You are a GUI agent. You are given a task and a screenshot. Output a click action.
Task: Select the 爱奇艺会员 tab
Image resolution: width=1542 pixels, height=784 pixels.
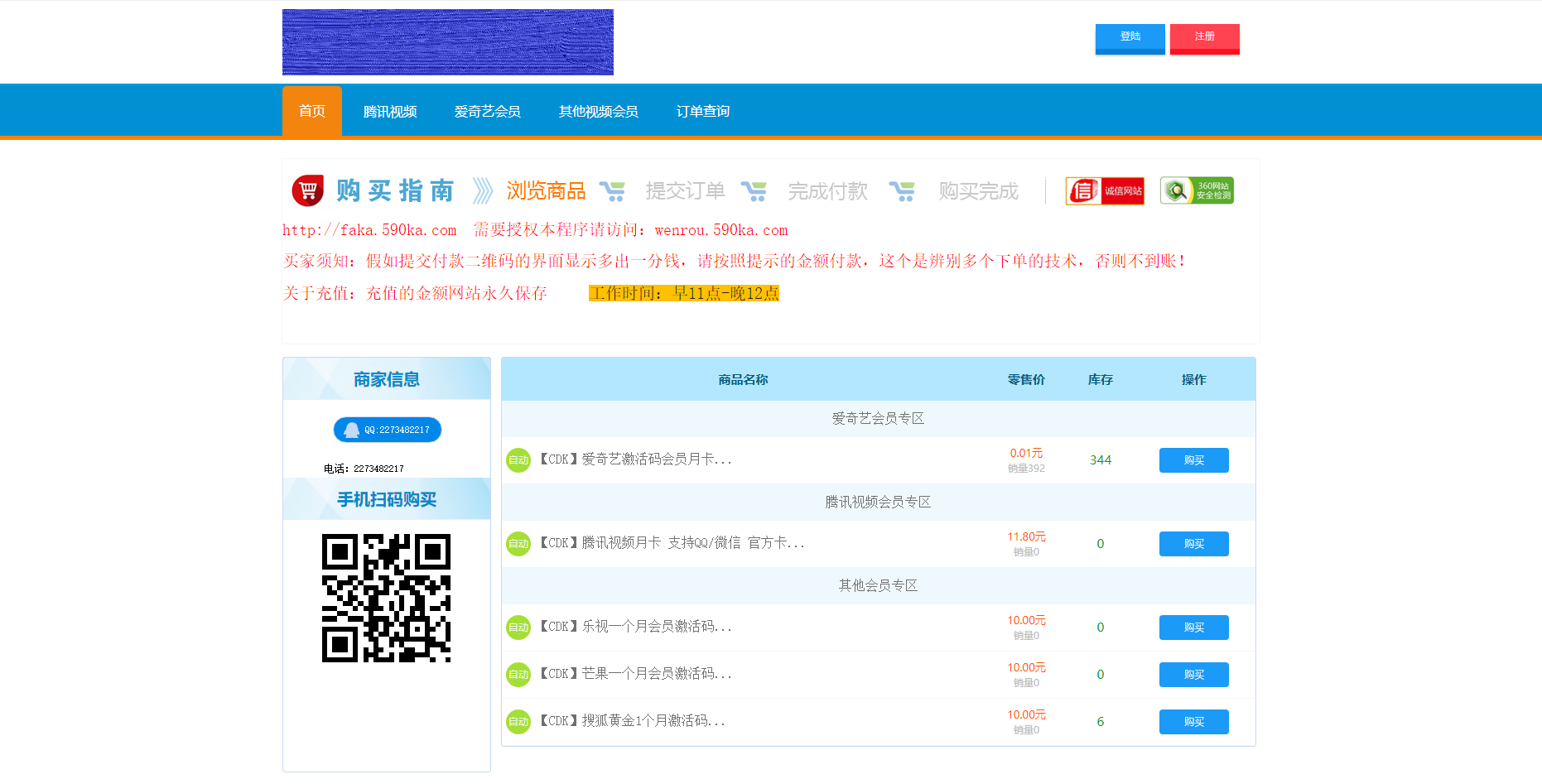tap(487, 110)
